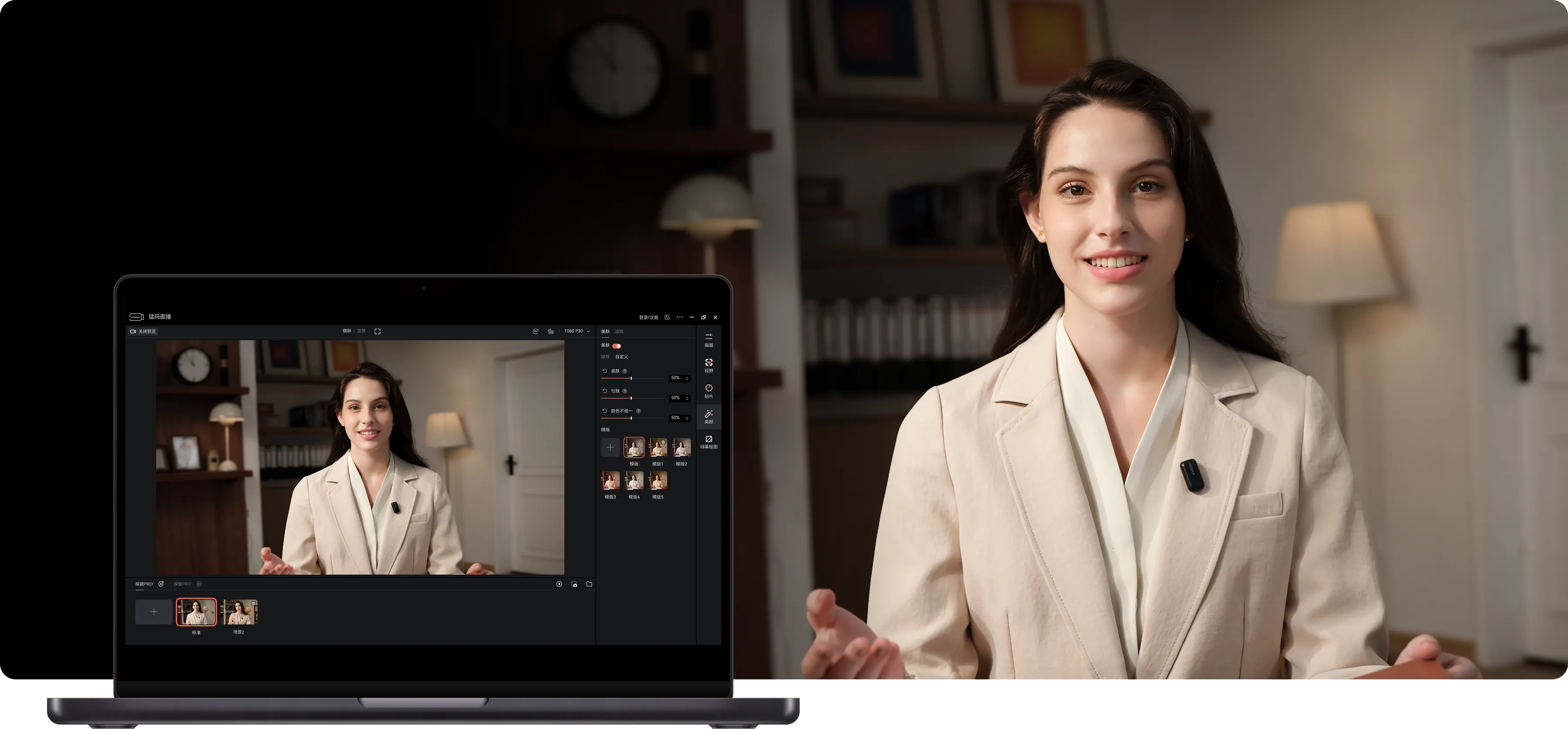Open the folder icon in bottom bar

[589, 584]
